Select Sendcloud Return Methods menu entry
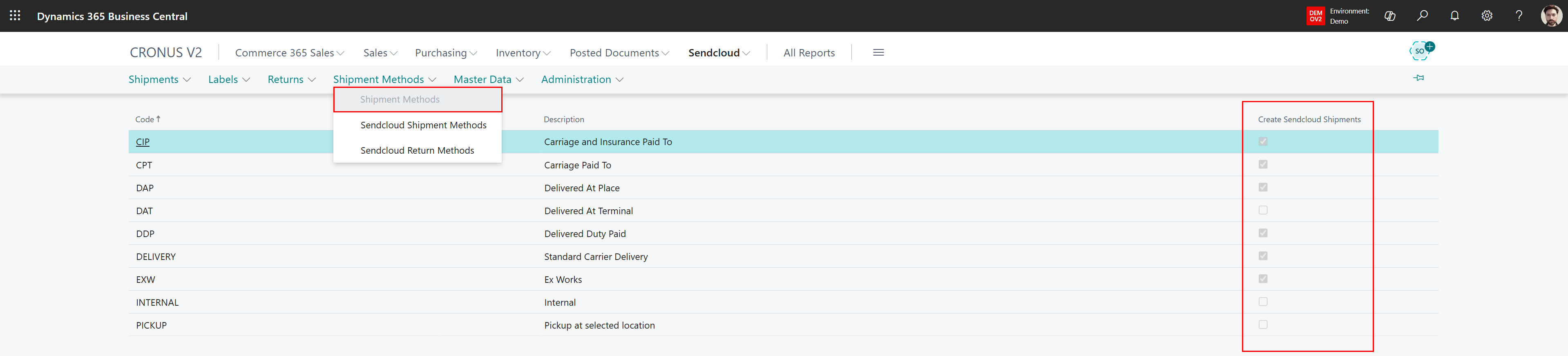This screenshot has width=1568, height=356. coord(418,151)
